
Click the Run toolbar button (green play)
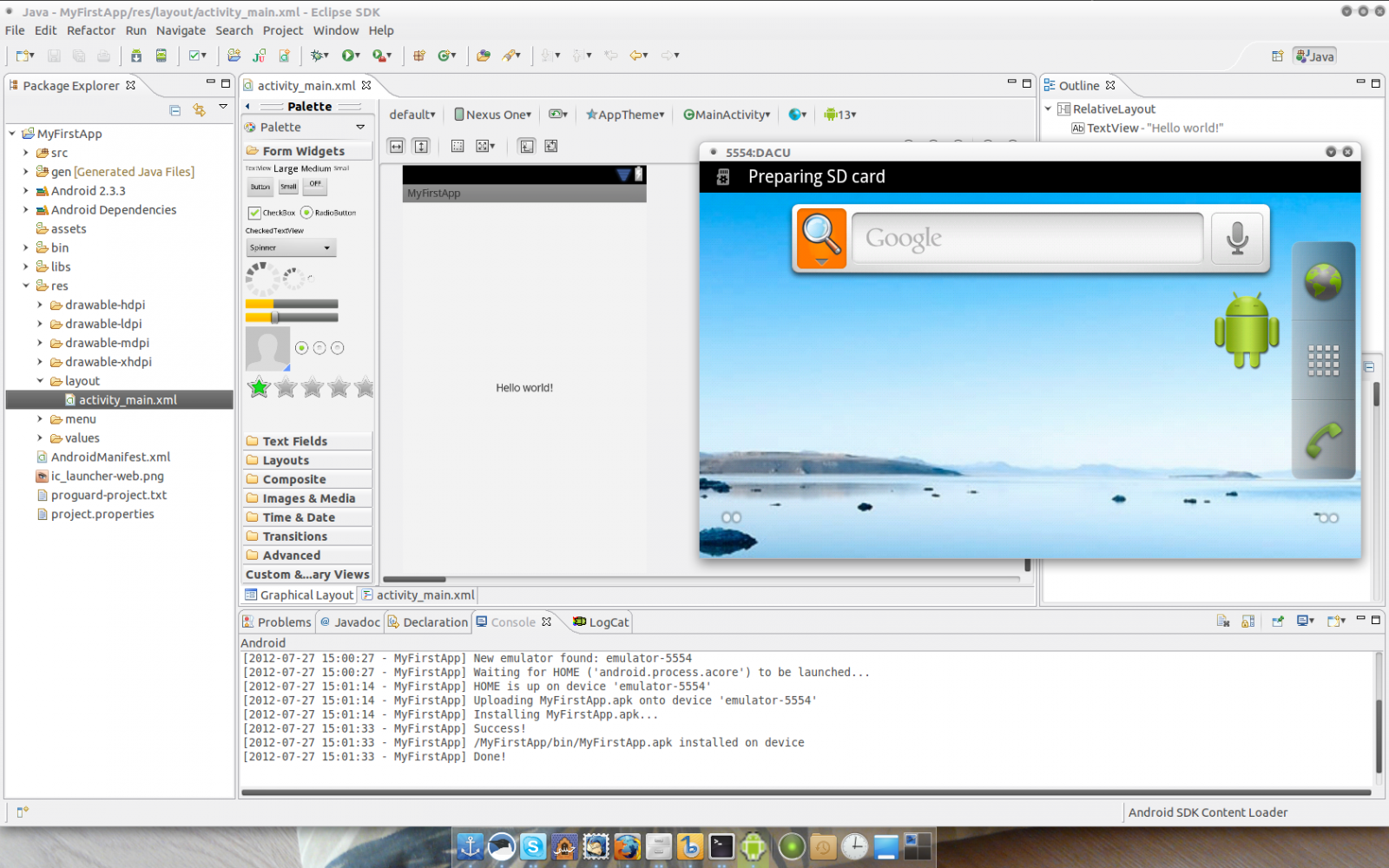pyautogui.click(x=348, y=56)
